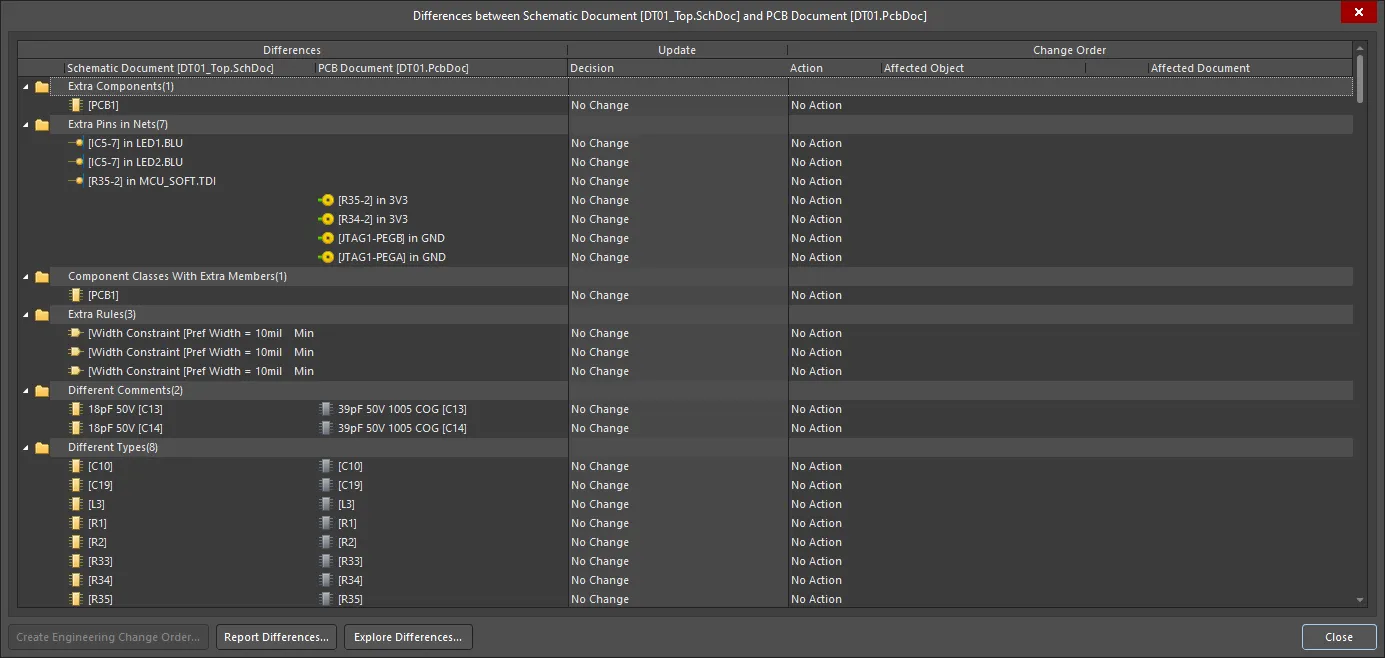Select the 39pF 50V 1005 COG [C13] entry
The image size is (1385, 658).
point(402,409)
